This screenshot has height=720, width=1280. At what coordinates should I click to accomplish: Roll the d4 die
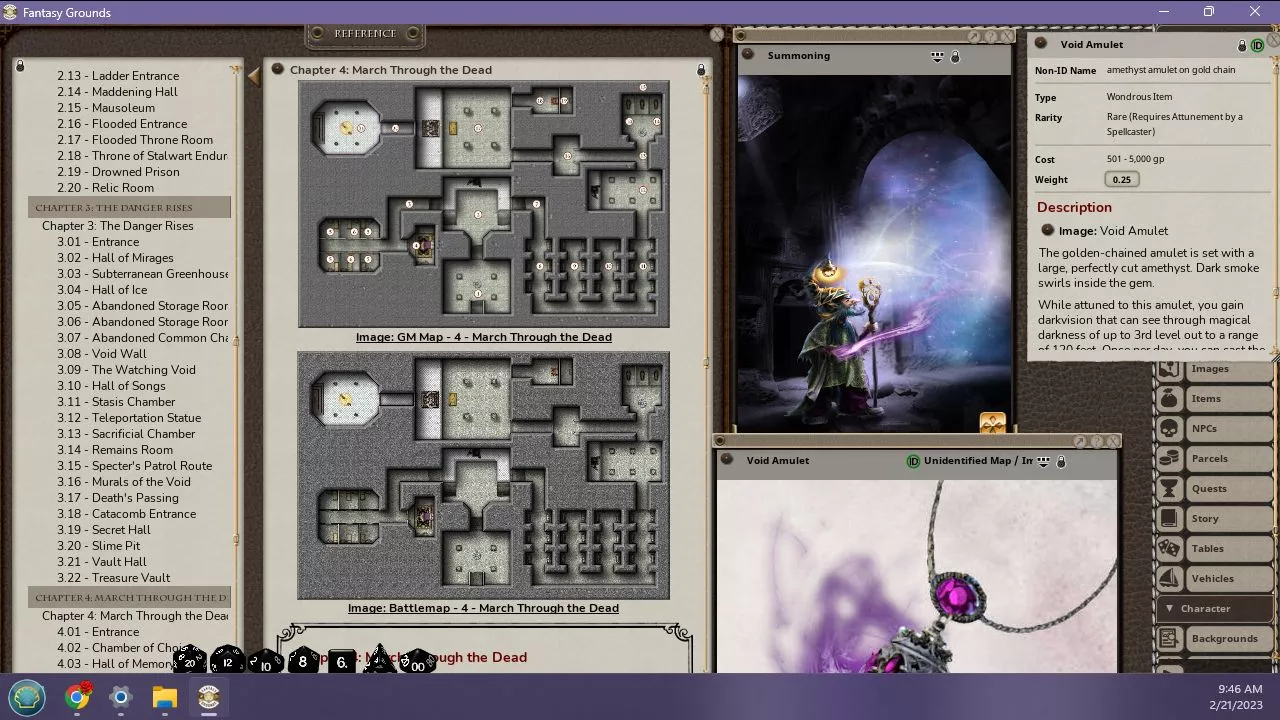379,660
